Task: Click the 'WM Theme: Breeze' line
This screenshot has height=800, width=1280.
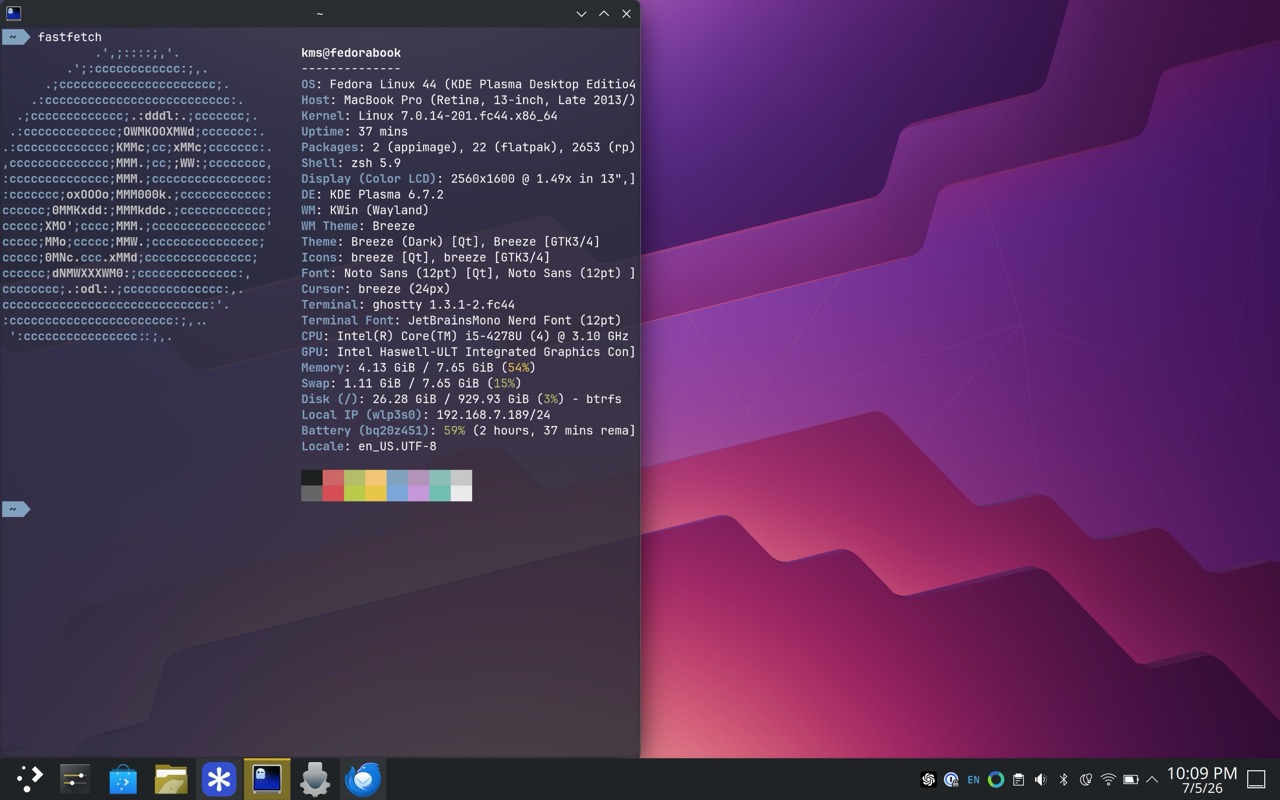Action: tap(358, 226)
